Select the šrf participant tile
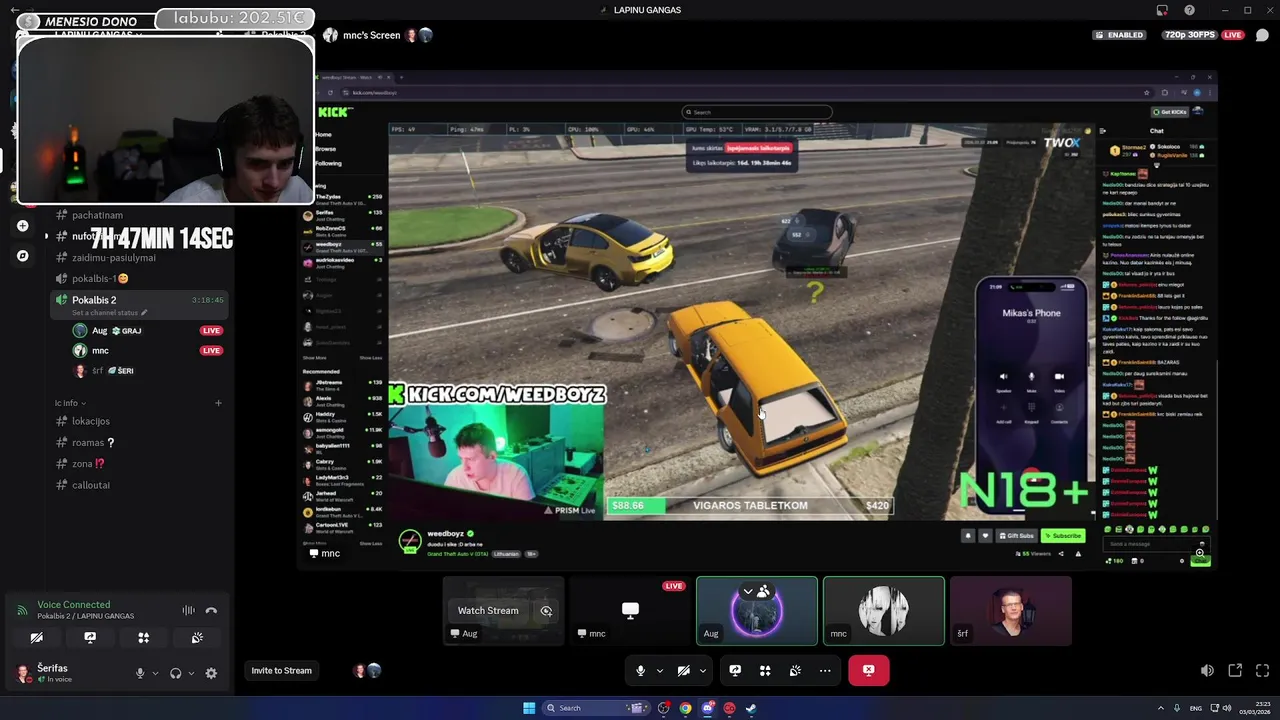The width and height of the screenshot is (1280, 720). [x=1011, y=610]
